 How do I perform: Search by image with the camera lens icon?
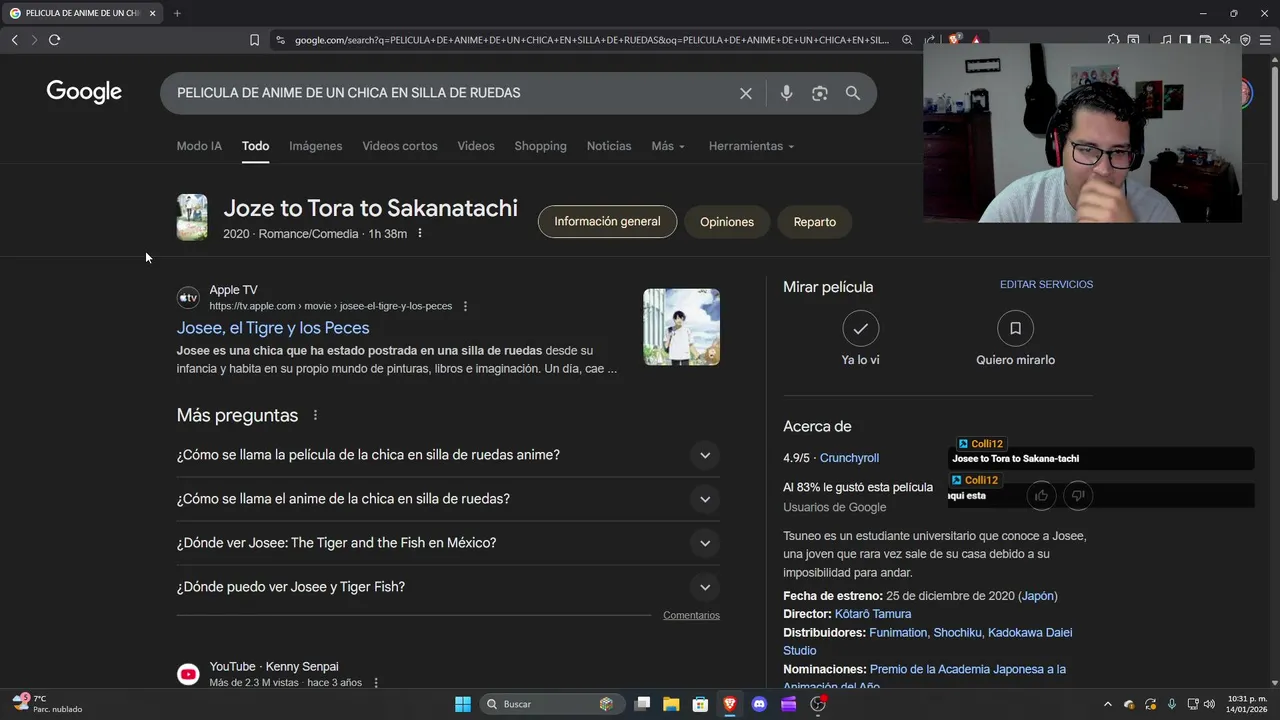(x=820, y=93)
